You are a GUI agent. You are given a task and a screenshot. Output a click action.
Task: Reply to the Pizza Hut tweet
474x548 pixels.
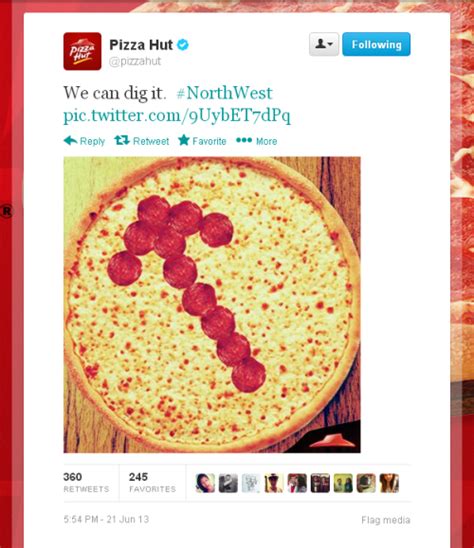tap(84, 141)
